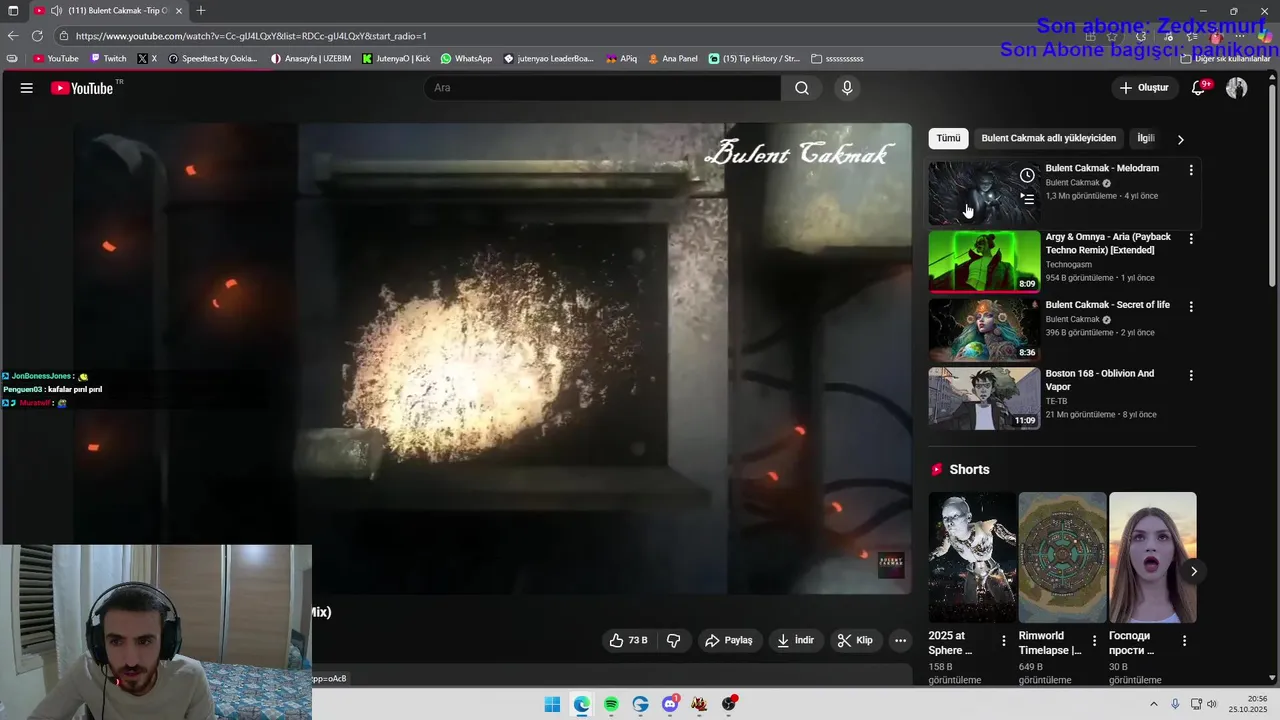
Task: Download the video with İndir
Action: 796,640
